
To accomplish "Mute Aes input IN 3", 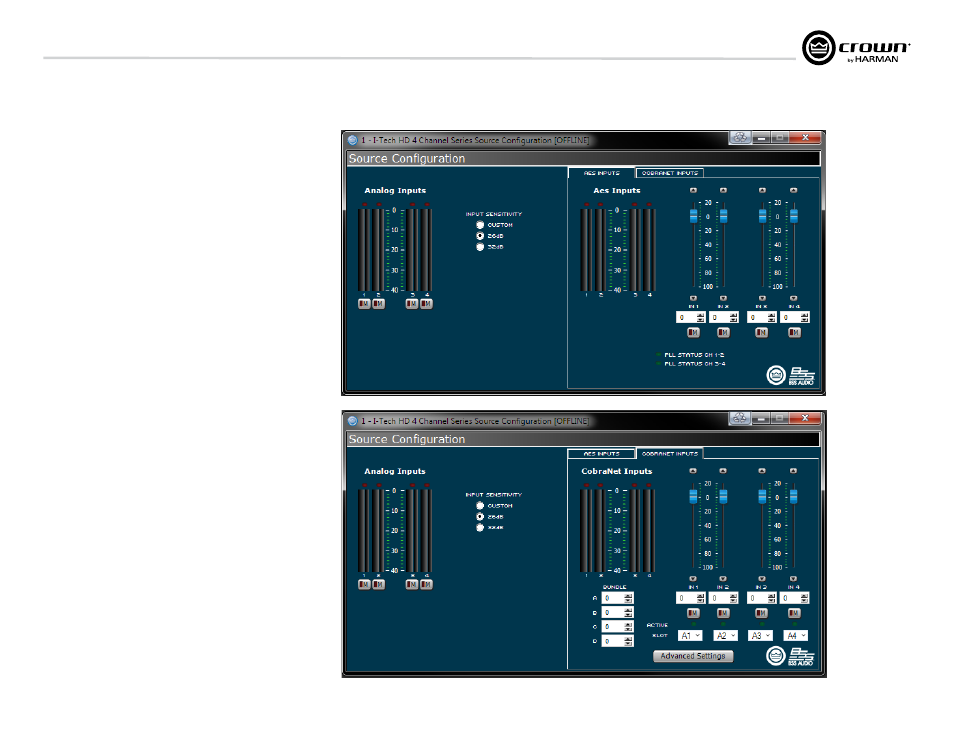I will 761,332.
